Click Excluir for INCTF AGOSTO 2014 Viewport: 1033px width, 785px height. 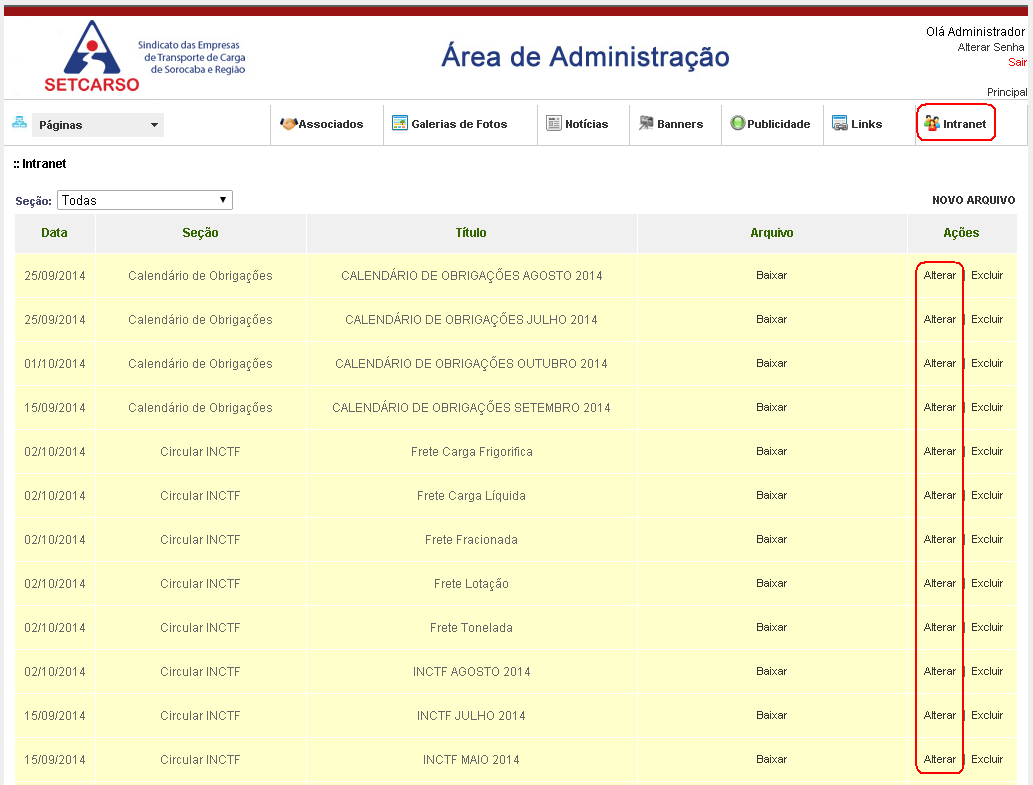pos(987,672)
